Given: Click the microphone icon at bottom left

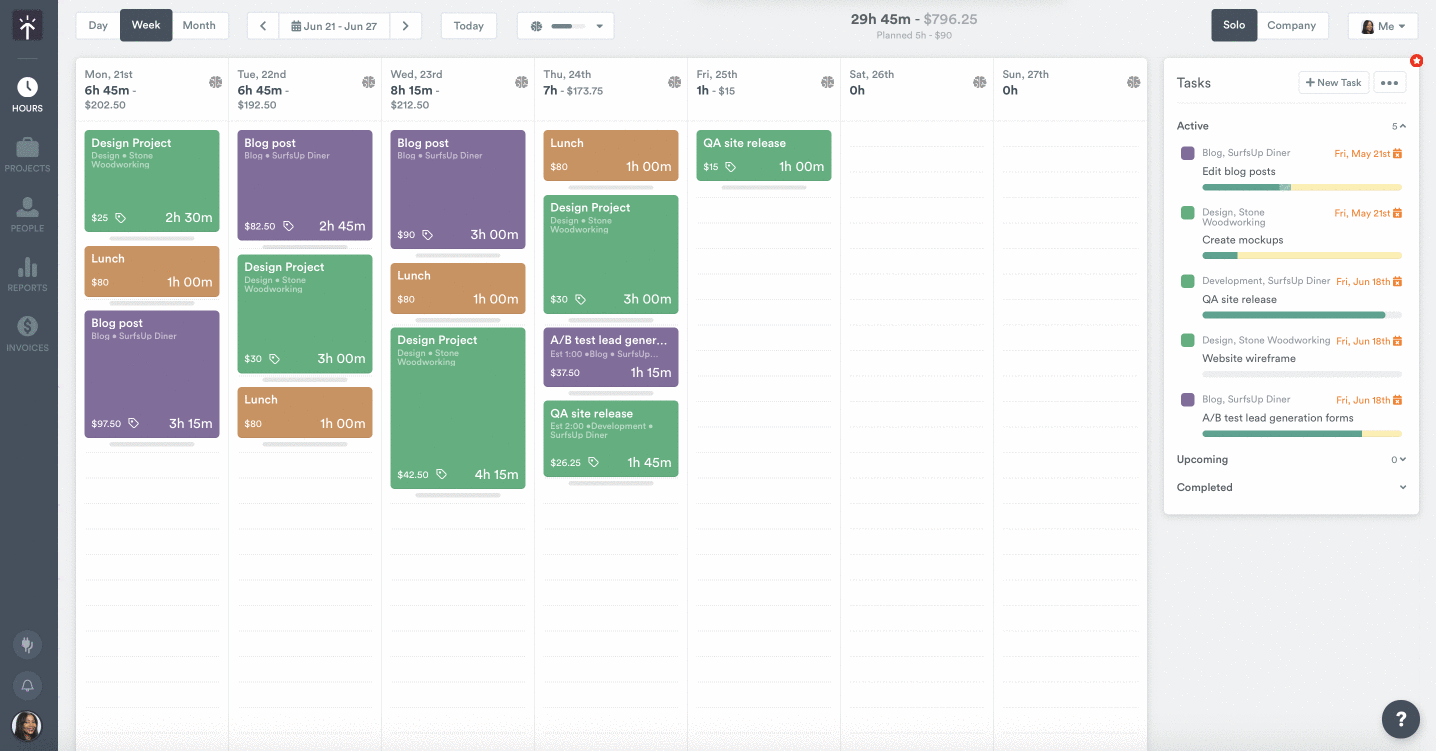Looking at the screenshot, I should pyautogui.click(x=27, y=645).
